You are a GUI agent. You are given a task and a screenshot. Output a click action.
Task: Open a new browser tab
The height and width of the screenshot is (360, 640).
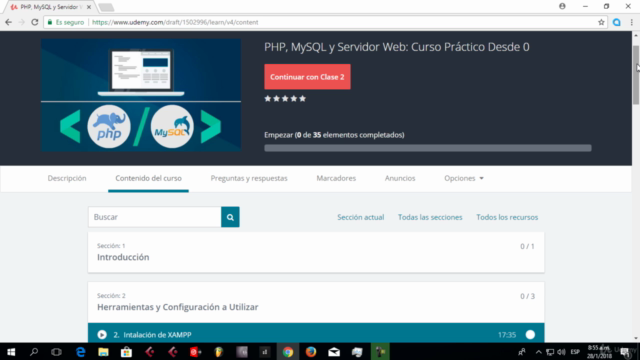coord(106,7)
